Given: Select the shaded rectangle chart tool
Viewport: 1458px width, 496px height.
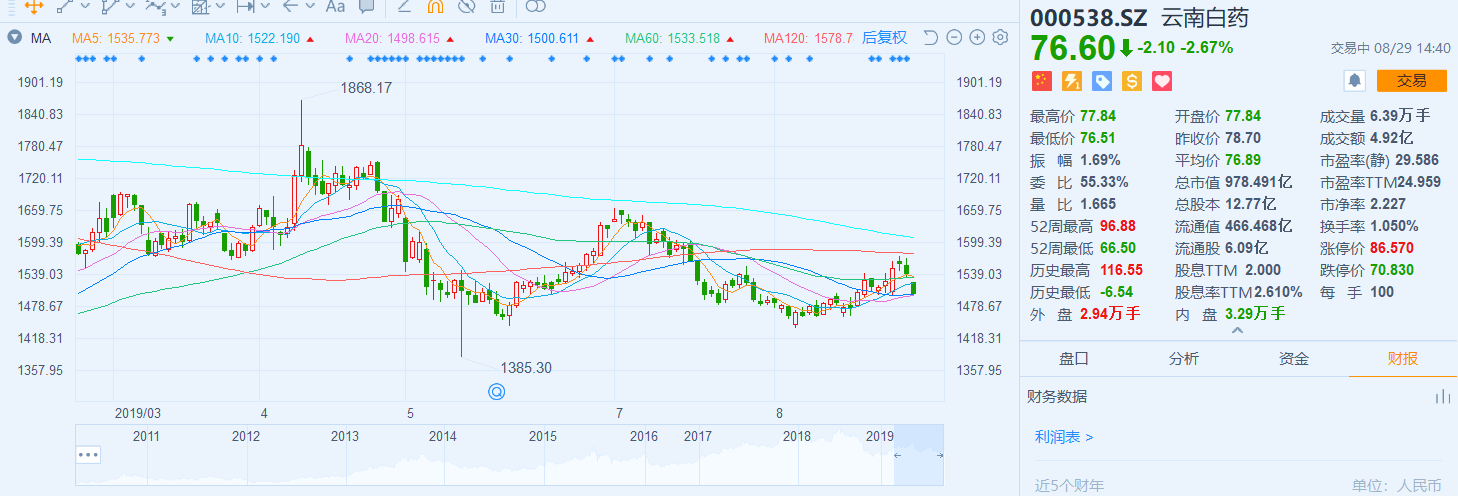Looking at the screenshot, I should click(201, 6).
